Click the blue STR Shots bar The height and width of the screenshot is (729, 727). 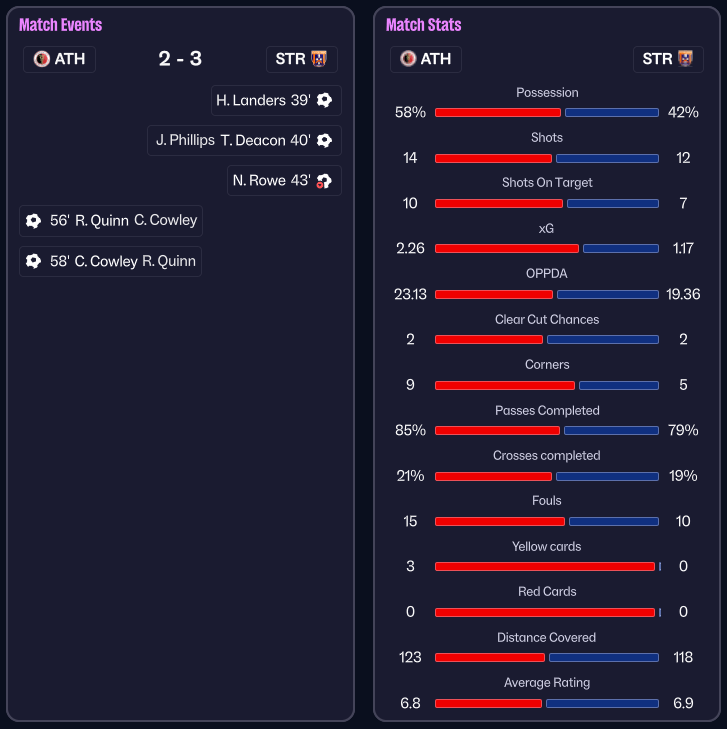(x=607, y=158)
